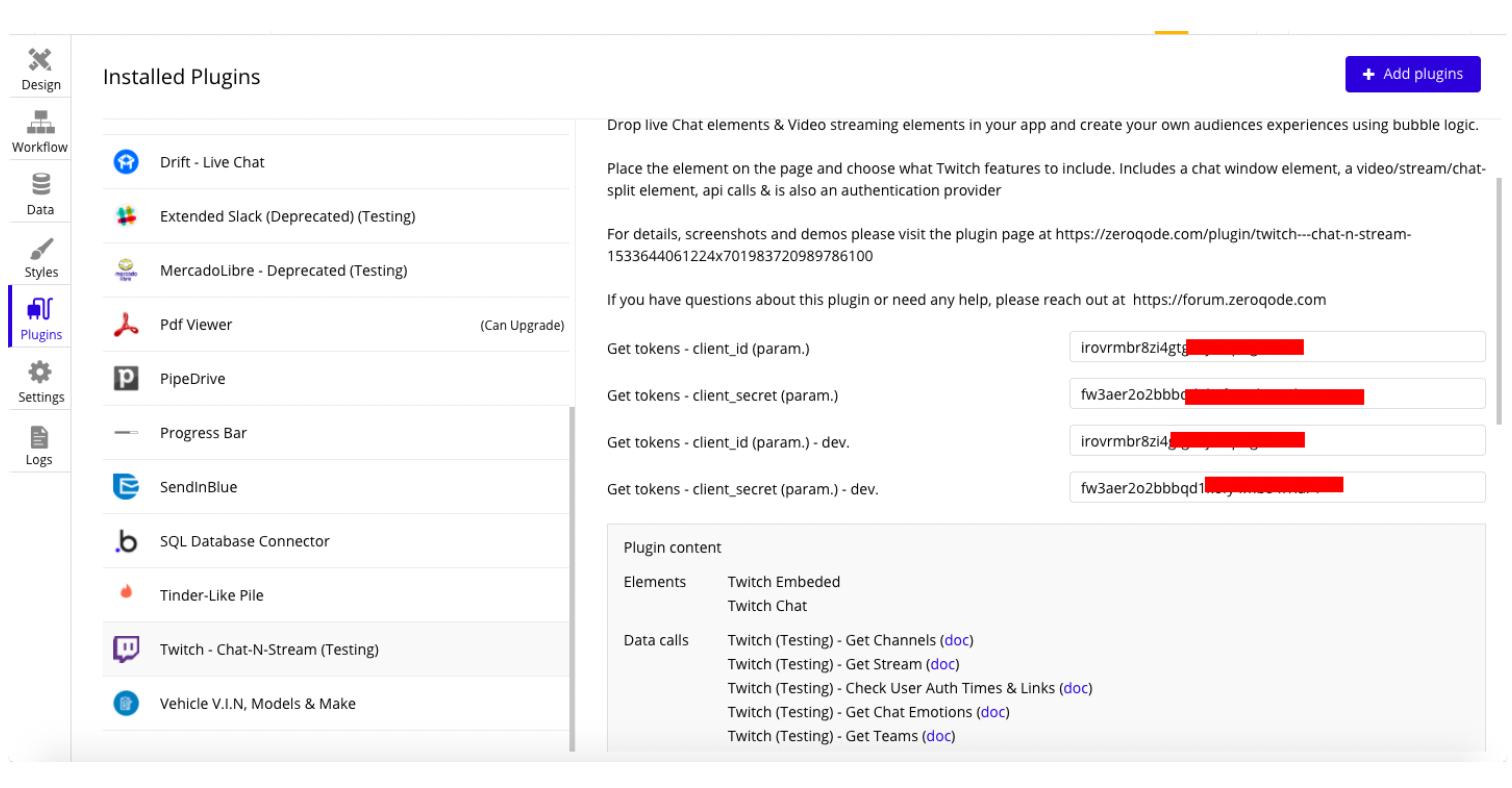
Task: Click the Twitch plugin icon
Action: coord(126,649)
